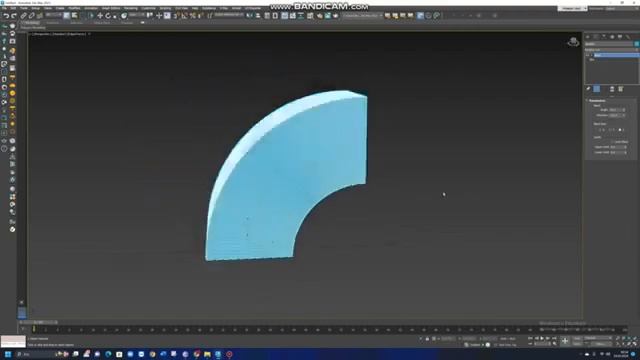
Task: Open the Layer Explorer toolbar icon
Action: [x=276, y=16]
